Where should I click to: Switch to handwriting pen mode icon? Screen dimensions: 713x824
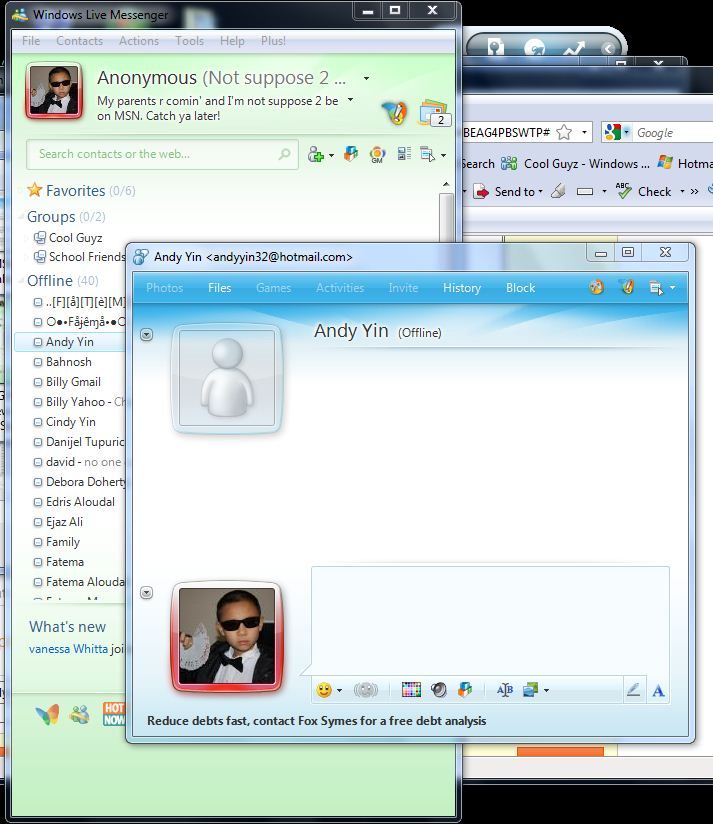pos(634,689)
